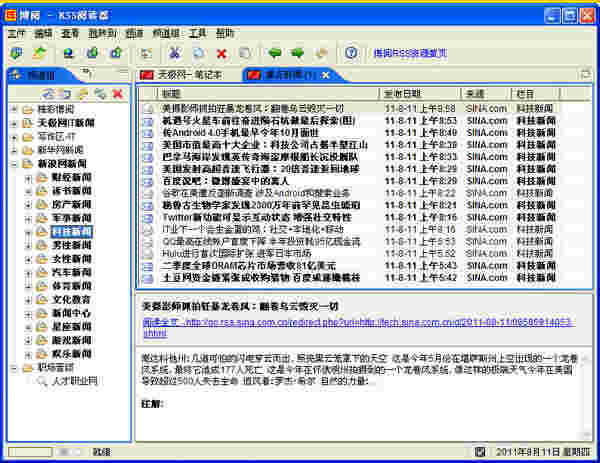The image size is (600, 463).
Task: Select the 新闻中心 channel
Action: 72,313
